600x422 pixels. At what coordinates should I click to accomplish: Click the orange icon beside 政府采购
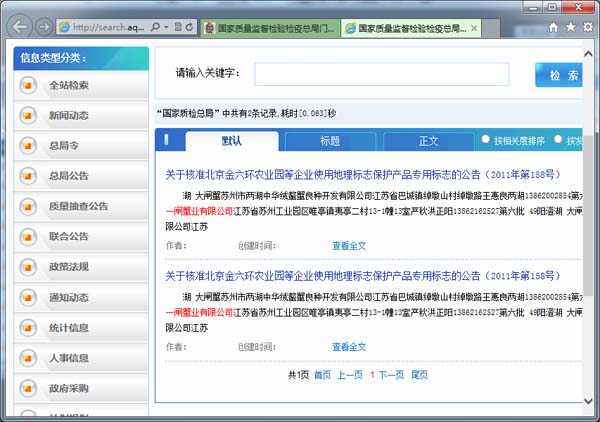28,388
